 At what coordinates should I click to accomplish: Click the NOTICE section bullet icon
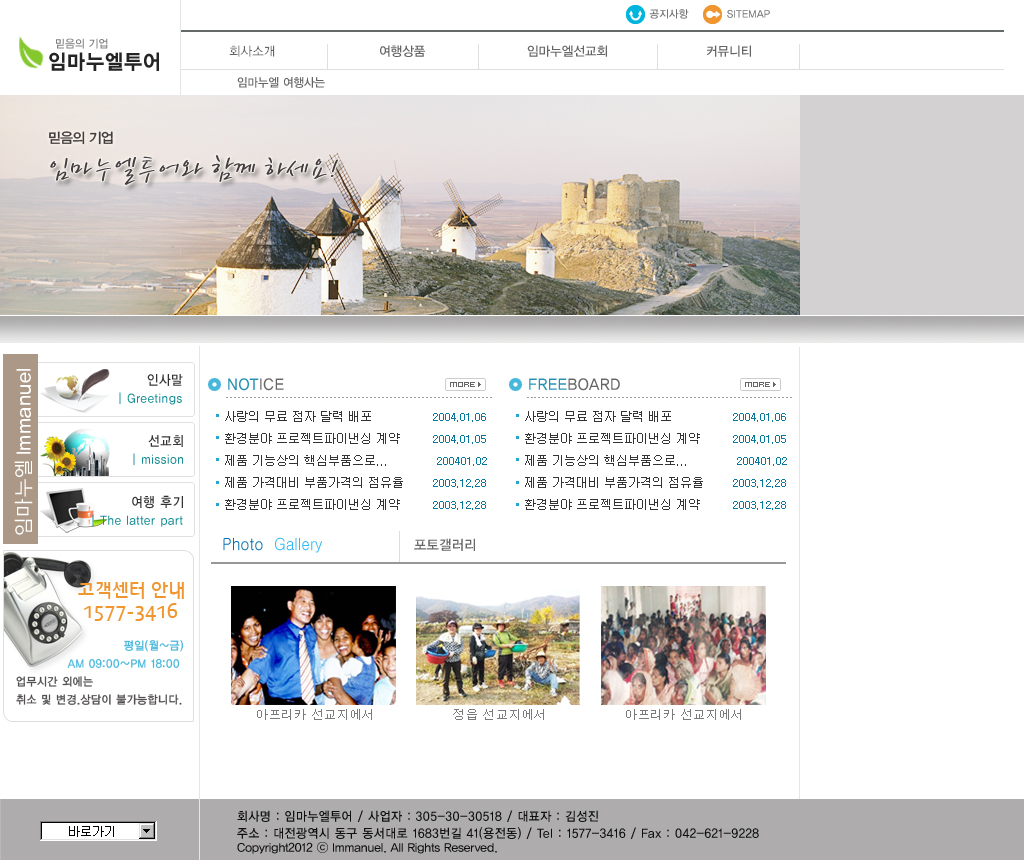(214, 385)
